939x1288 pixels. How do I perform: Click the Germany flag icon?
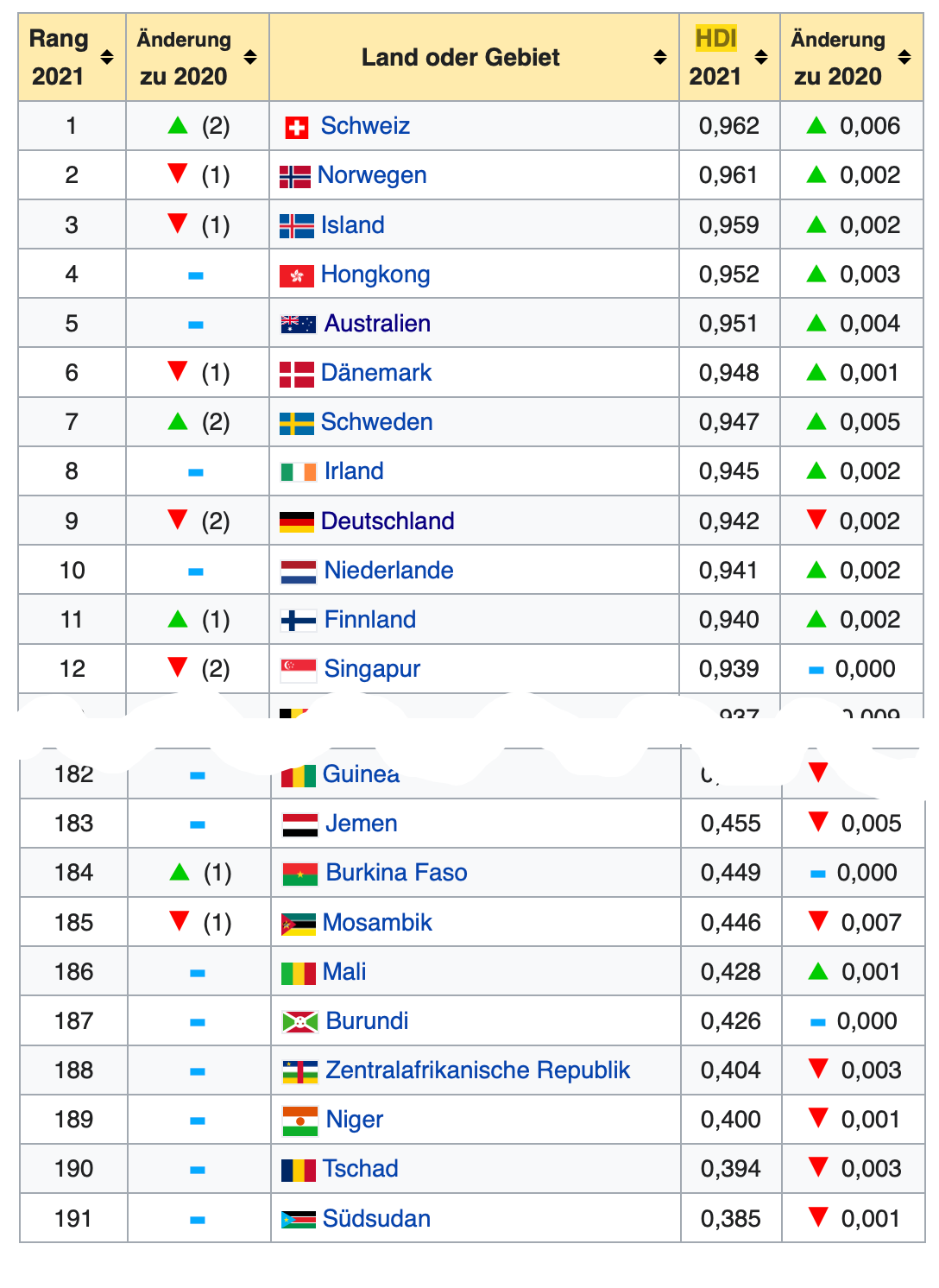[x=296, y=522]
